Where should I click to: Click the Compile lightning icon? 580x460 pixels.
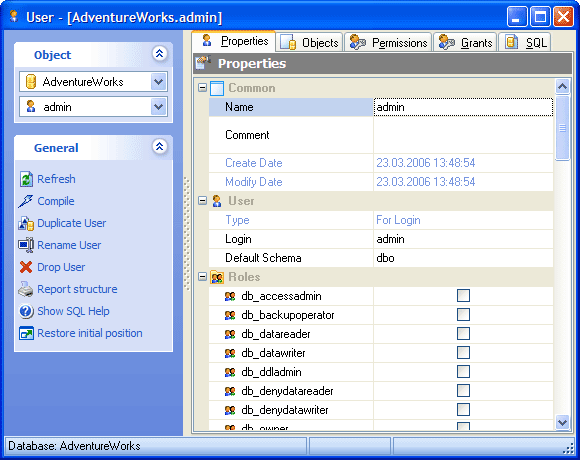point(26,201)
